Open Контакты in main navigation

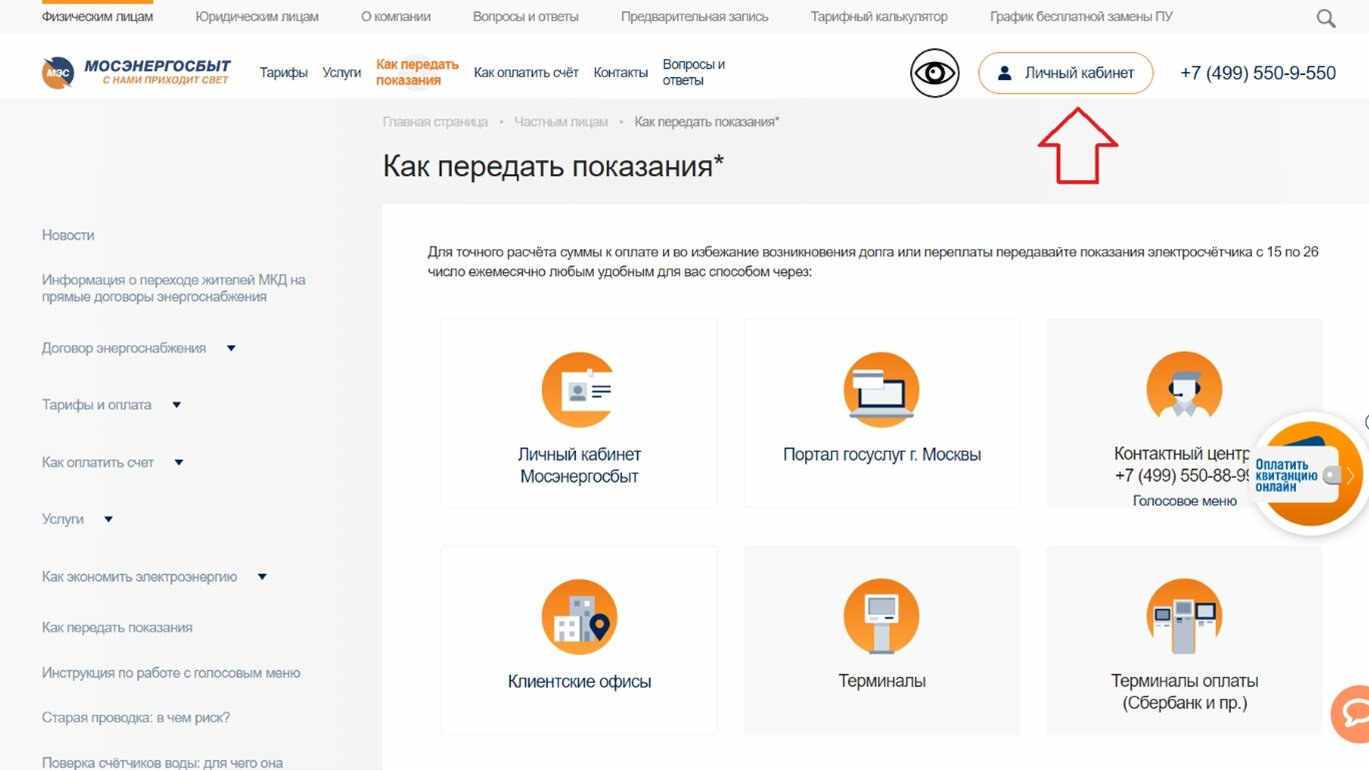(x=621, y=72)
